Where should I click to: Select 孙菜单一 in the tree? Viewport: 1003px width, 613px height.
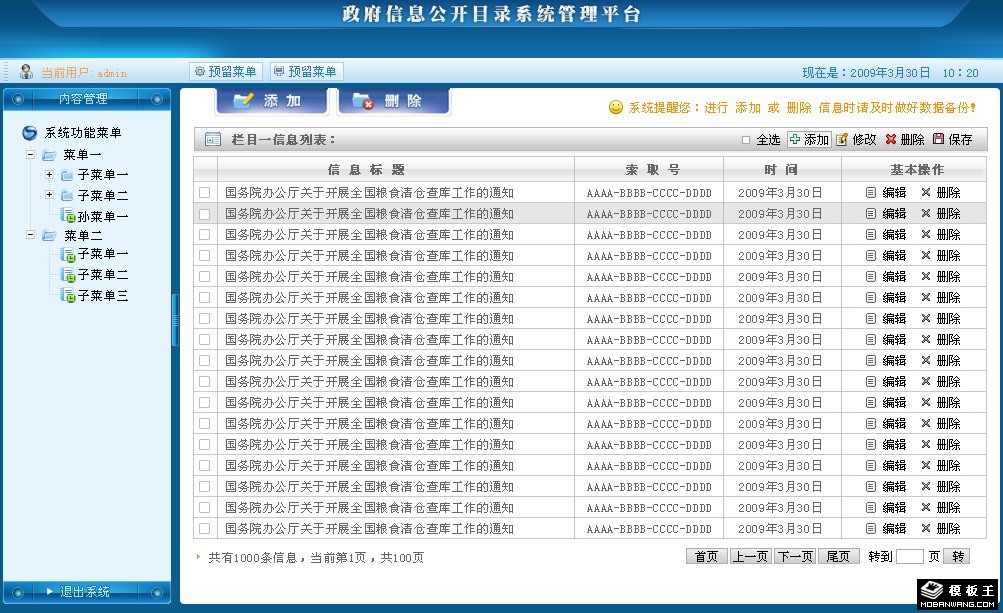102,217
